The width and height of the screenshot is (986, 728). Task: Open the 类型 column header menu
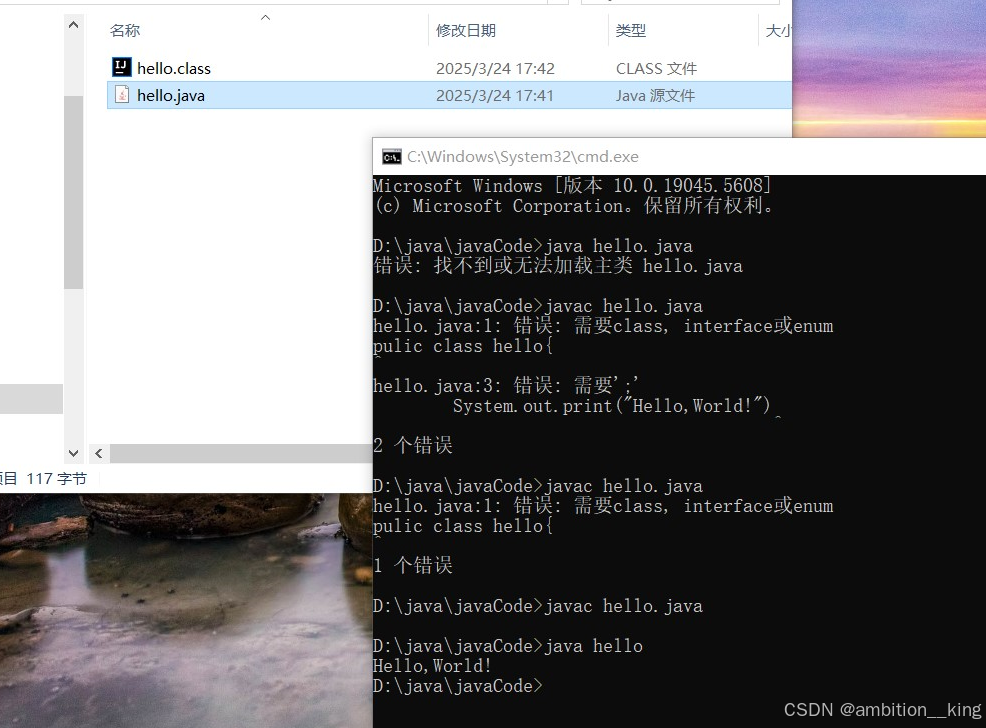[x=631, y=30]
